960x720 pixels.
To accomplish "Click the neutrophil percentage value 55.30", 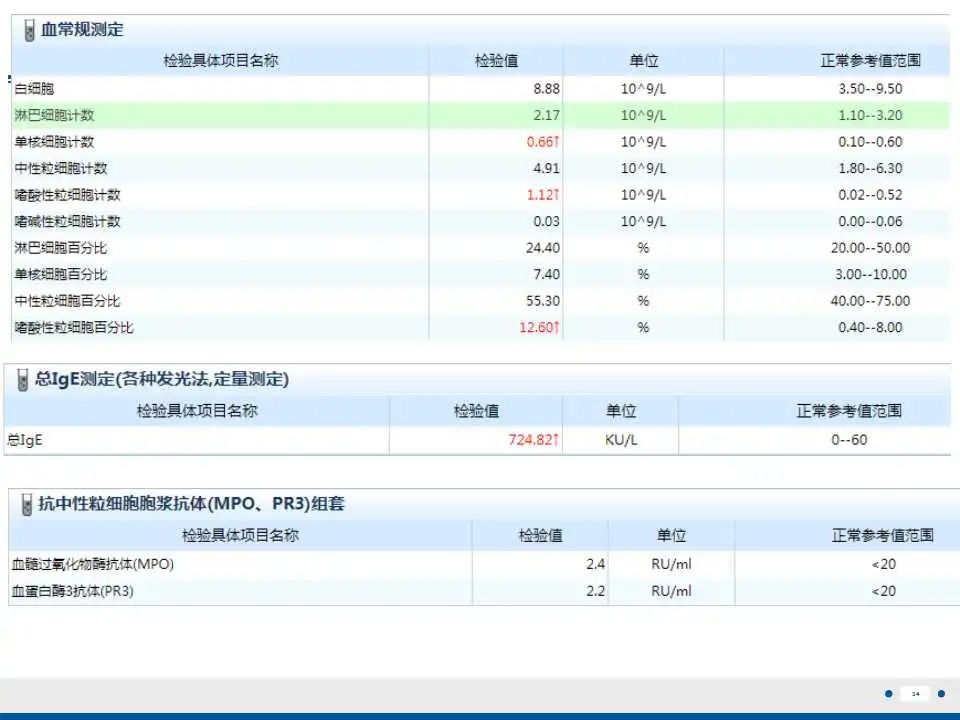I will pyautogui.click(x=542, y=301).
